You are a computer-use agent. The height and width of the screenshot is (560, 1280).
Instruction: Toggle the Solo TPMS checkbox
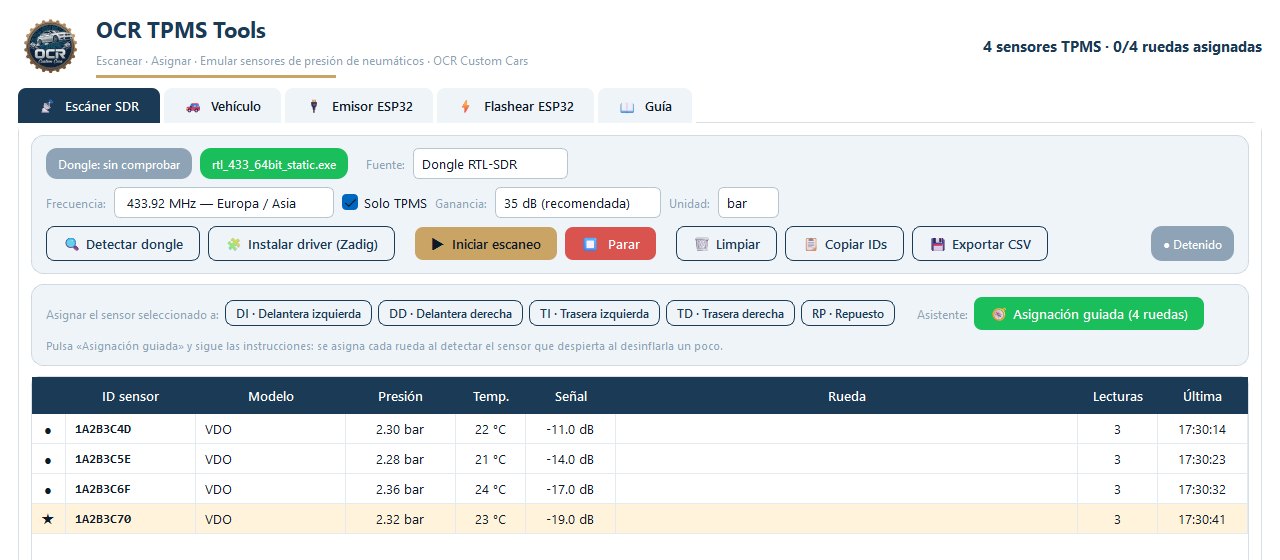(x=350, y=202)
